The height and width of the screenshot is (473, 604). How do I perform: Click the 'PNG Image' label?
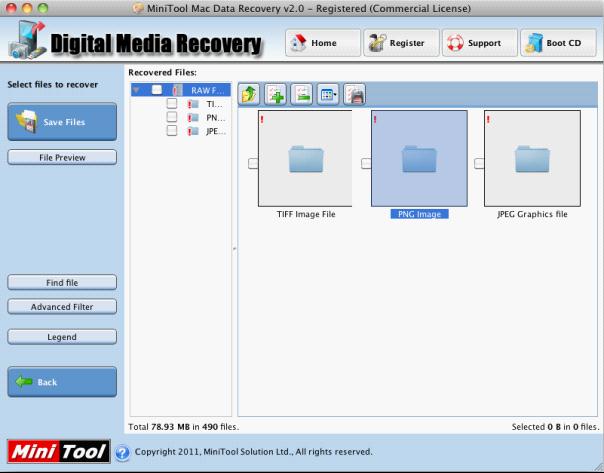[419, 214]
